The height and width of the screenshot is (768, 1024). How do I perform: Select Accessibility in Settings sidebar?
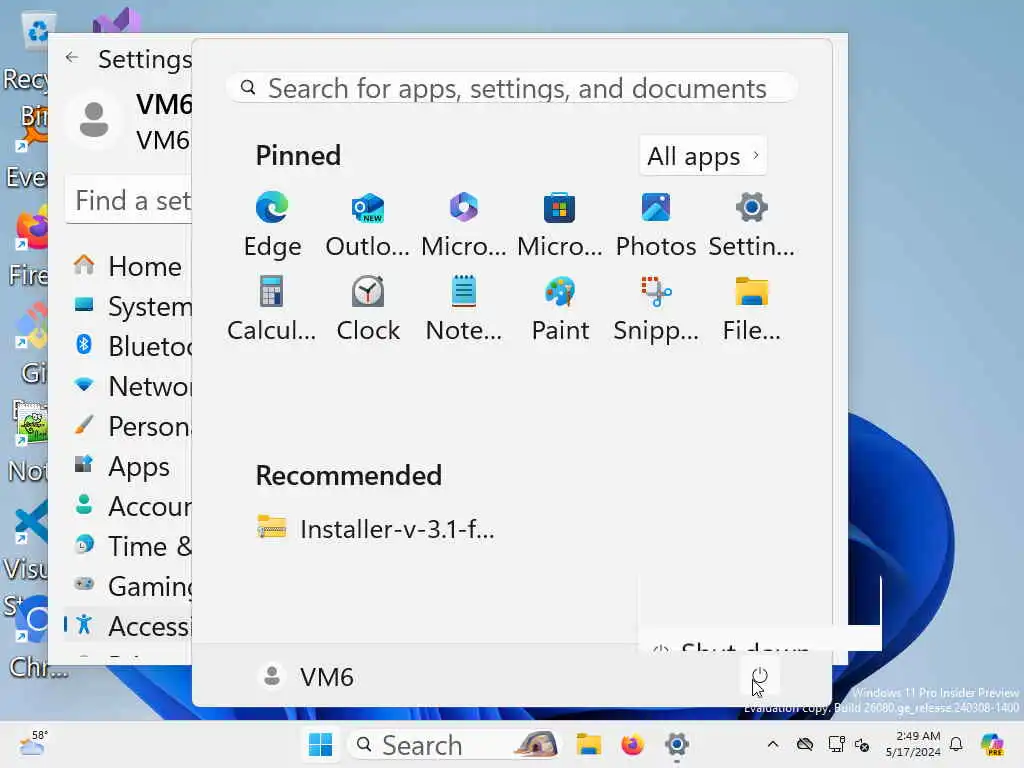(x=128, y=626)
